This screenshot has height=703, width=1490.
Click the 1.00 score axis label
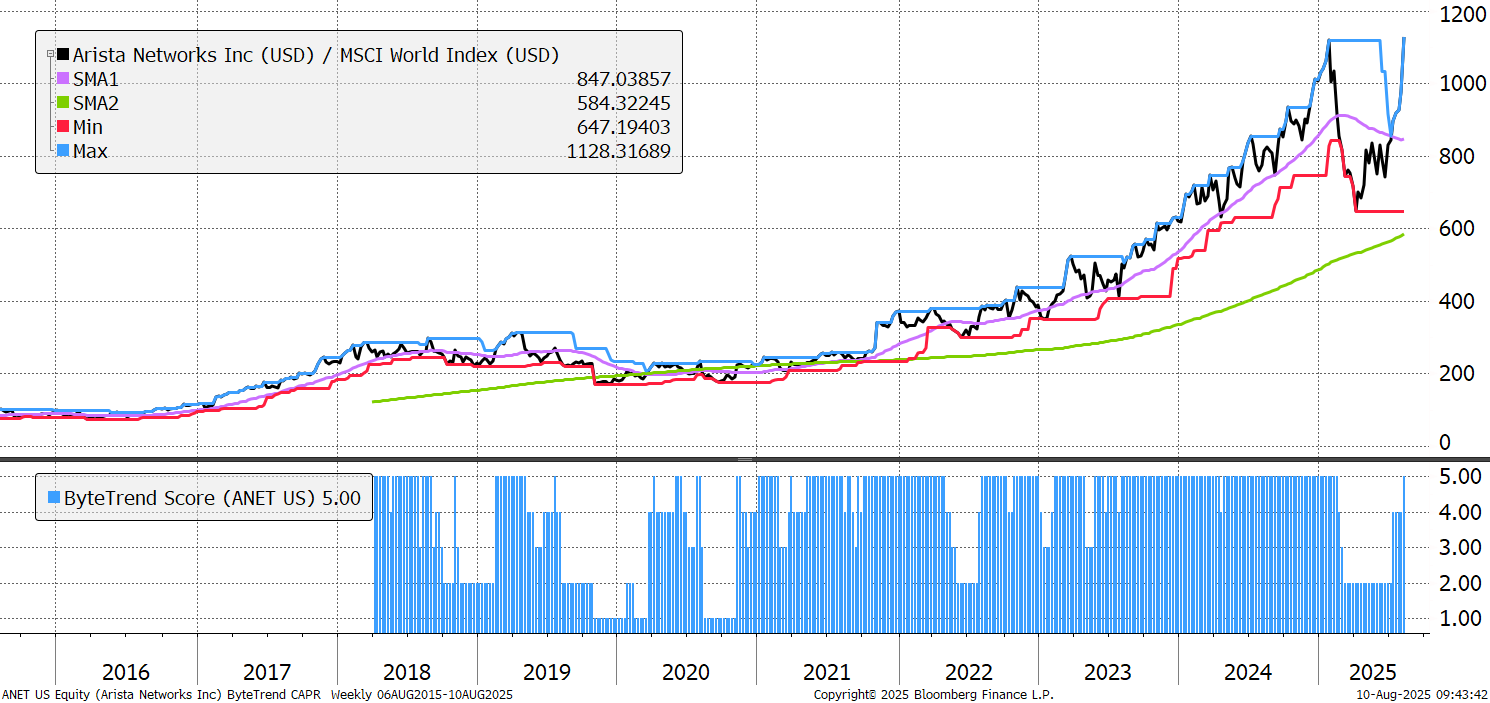pyautogui.click(x=1460, y=618)
